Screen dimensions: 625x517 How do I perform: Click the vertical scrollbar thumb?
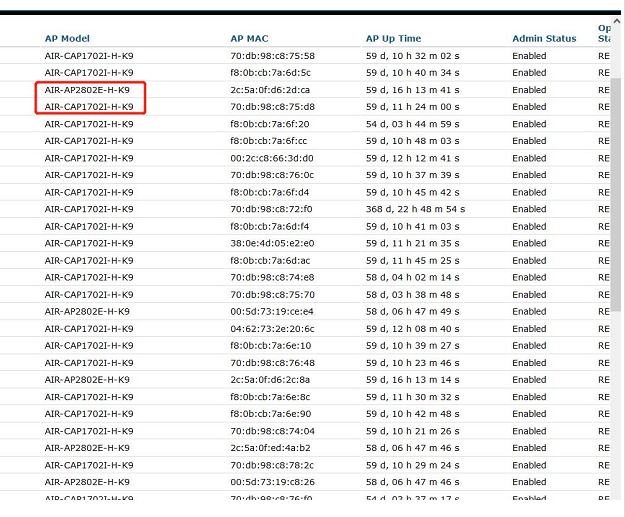tap(616, 195)
